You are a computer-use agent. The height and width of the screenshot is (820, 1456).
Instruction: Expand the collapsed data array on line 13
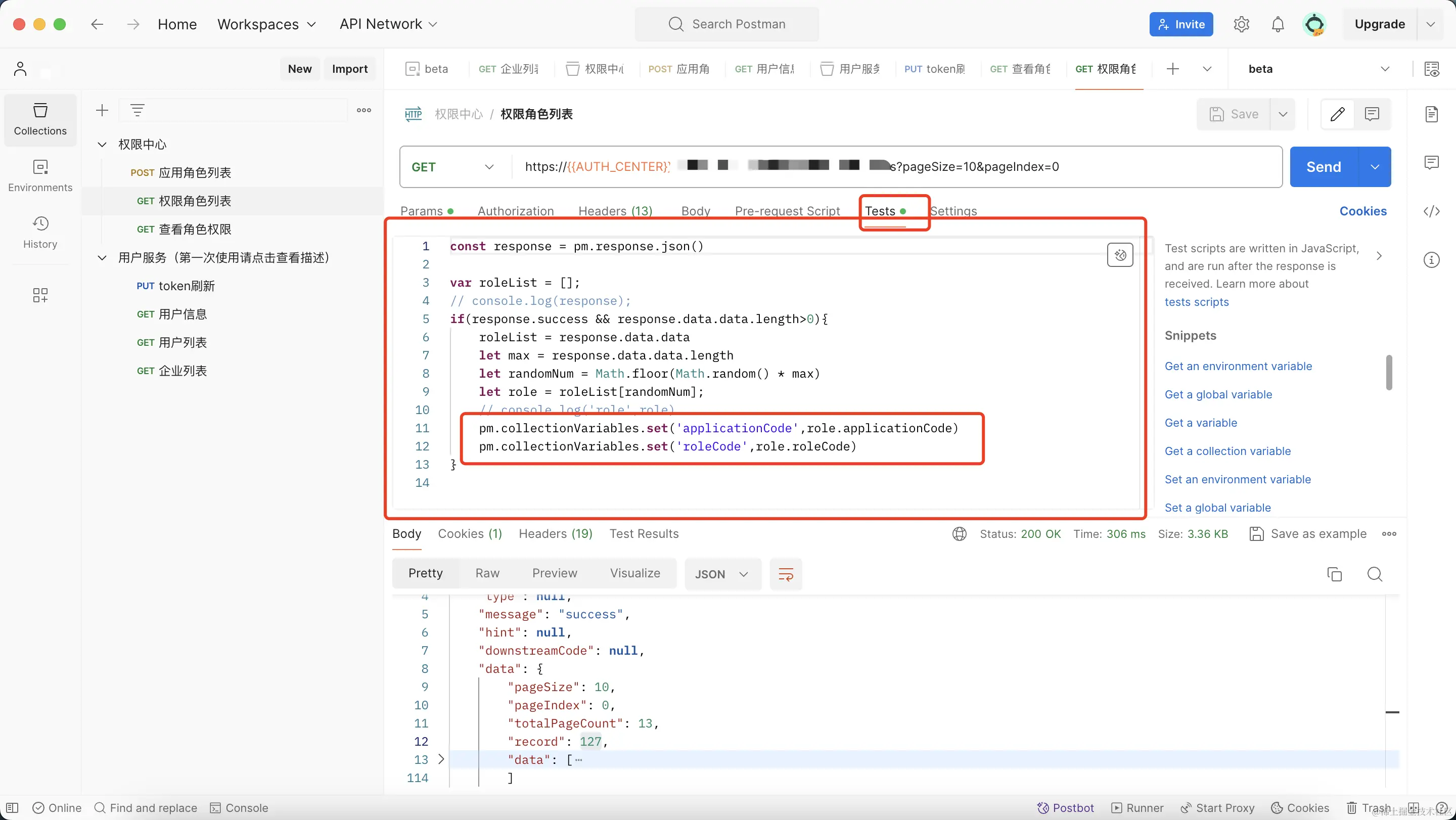tap(441, 759)
